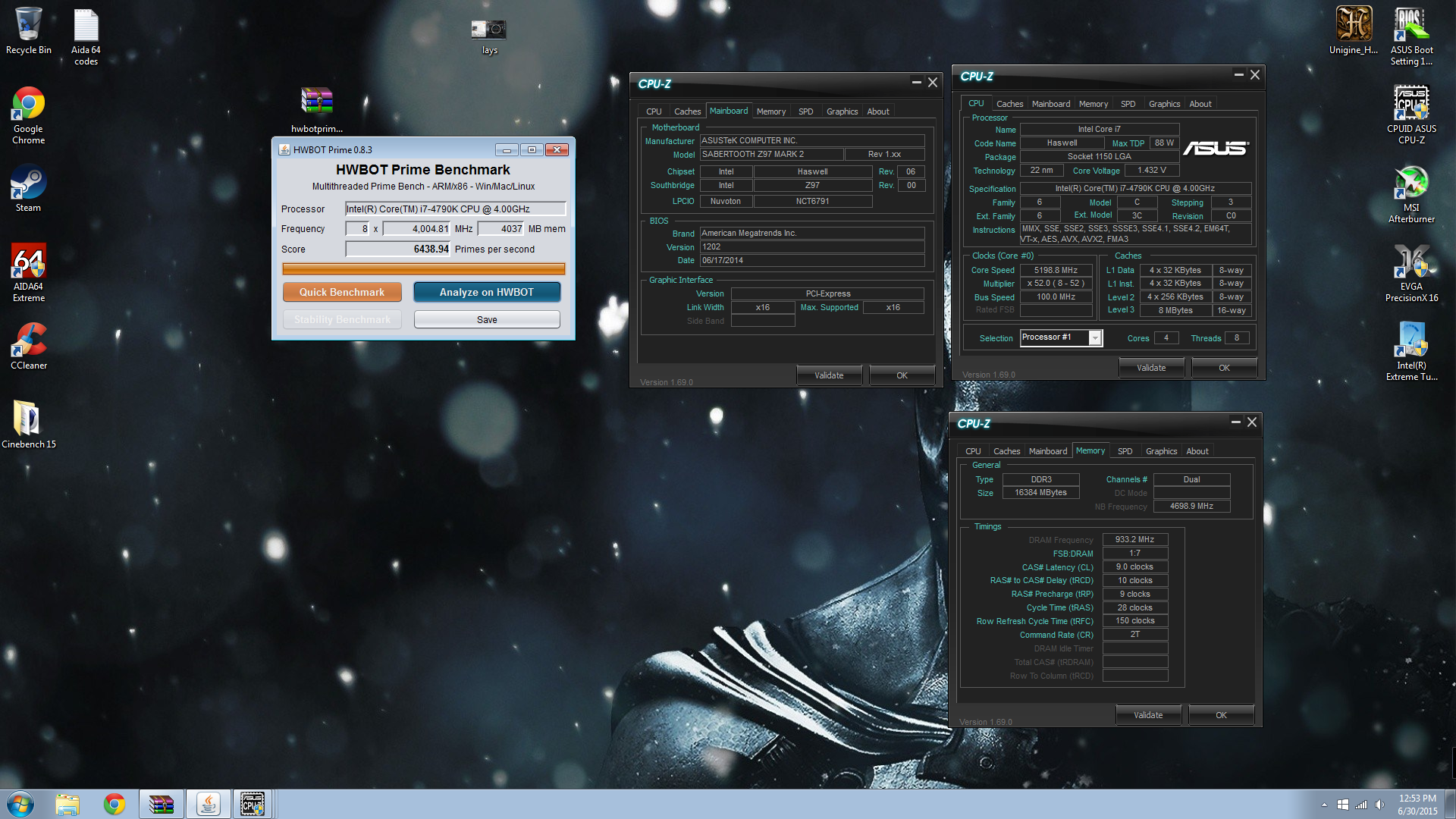
Task: Click the network signal tray icon
Action: [1361, 805]
